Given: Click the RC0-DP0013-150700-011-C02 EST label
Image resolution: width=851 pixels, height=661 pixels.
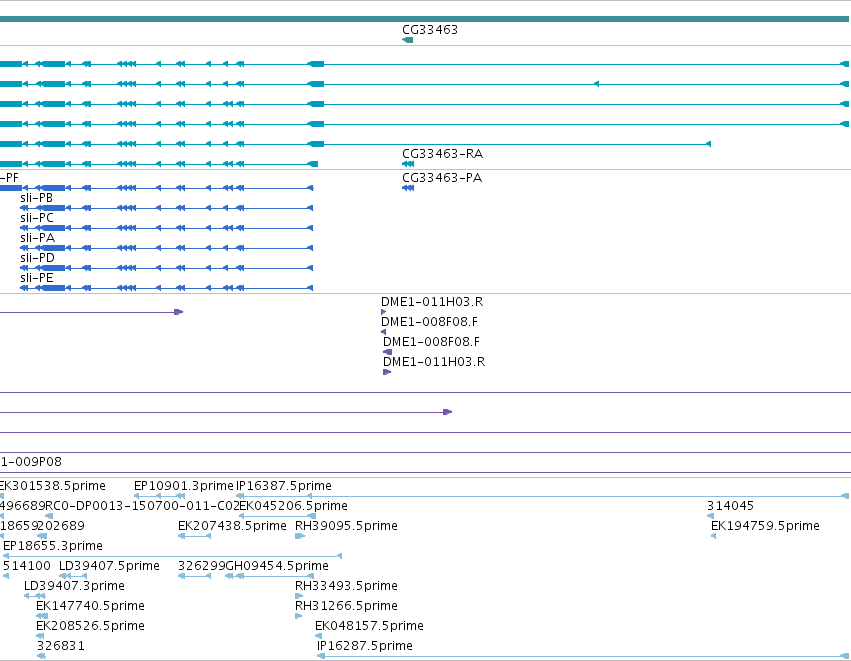Looking at the screenshot, I should (143, 506).
